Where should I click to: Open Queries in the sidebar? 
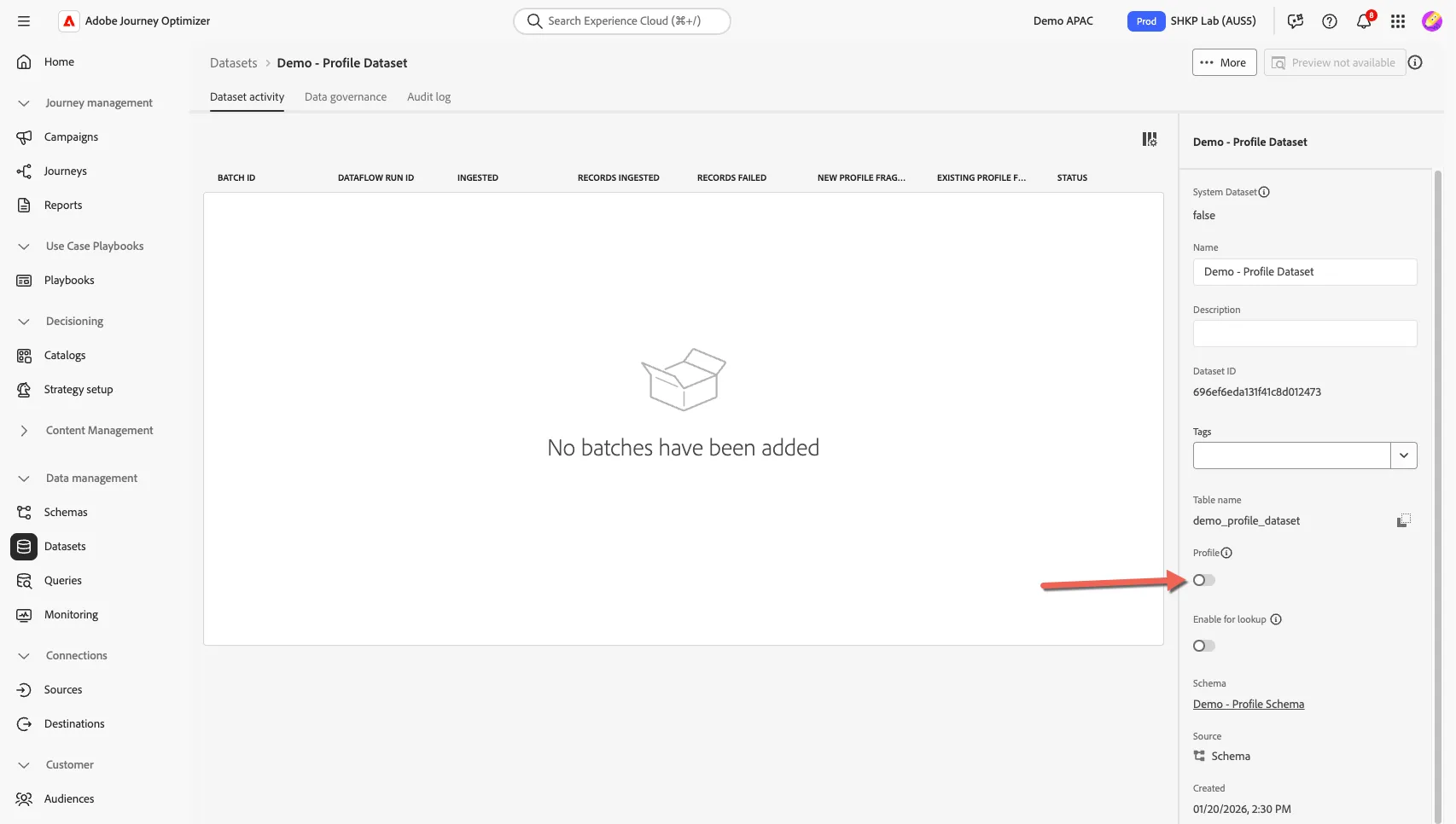point(63,581)
